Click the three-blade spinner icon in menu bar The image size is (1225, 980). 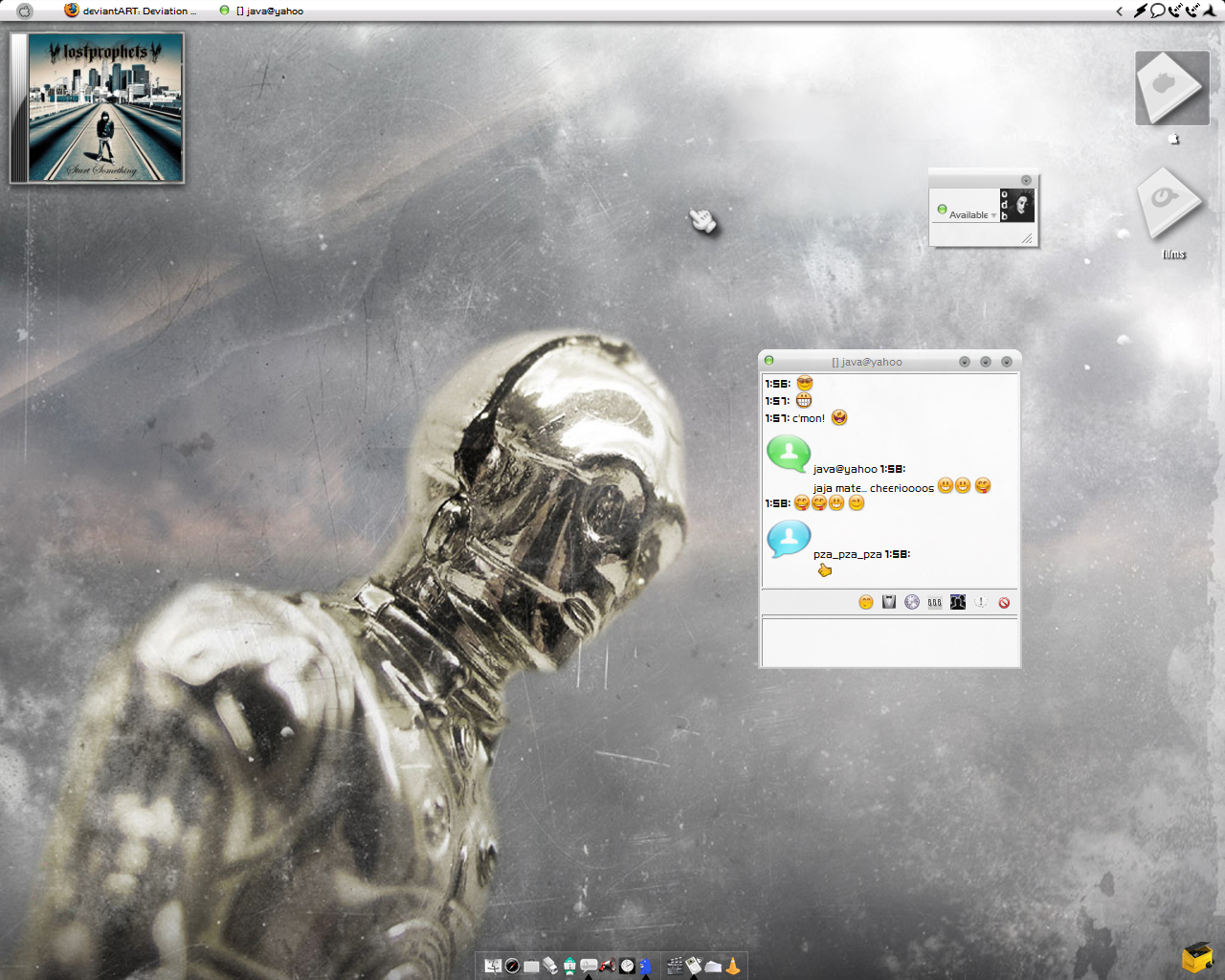[x=1210, y=11]
